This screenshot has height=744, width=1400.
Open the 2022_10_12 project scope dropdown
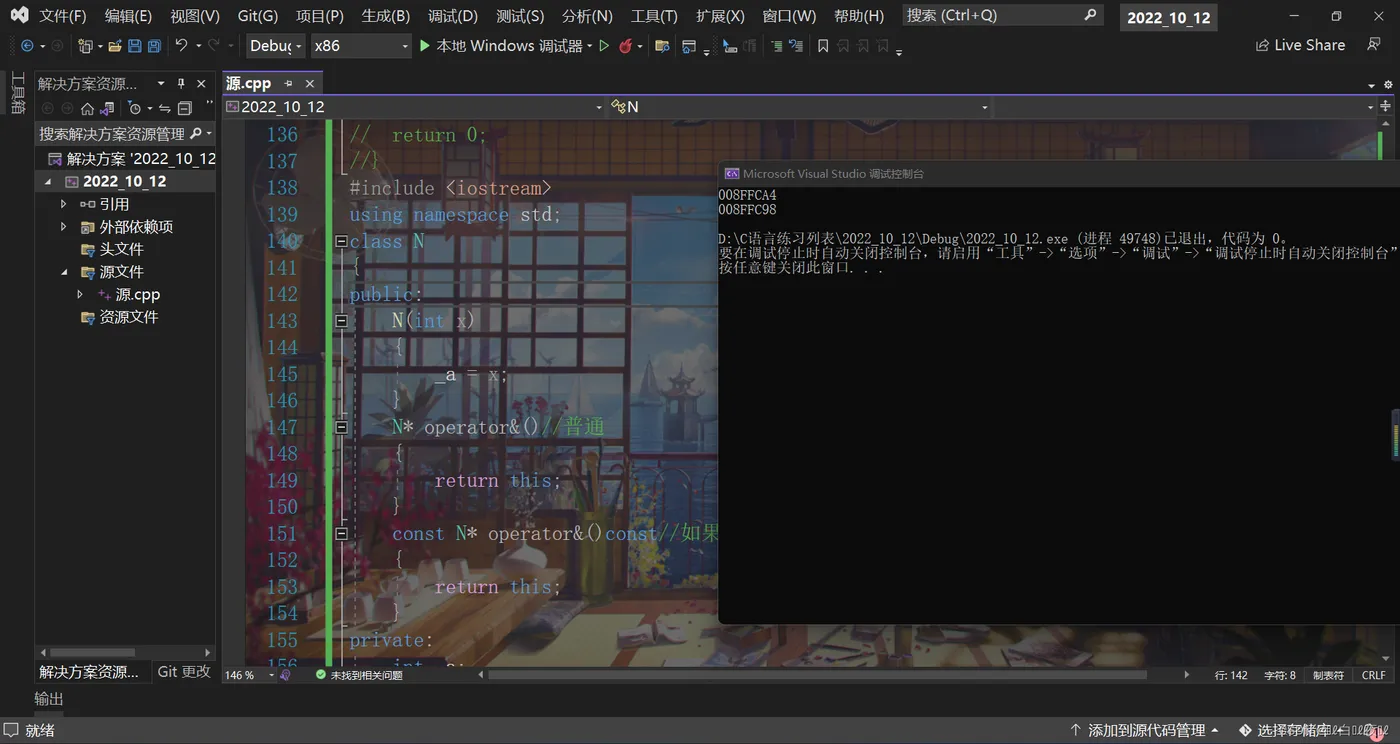(x=414, y=107)
